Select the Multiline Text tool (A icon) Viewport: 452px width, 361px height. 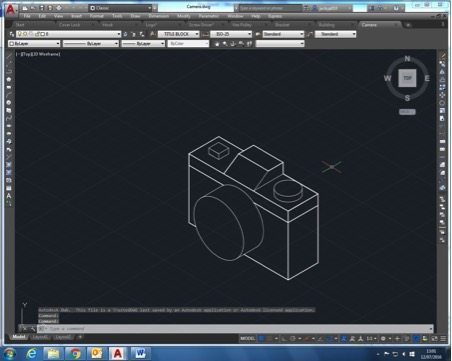tap(9, 196)
